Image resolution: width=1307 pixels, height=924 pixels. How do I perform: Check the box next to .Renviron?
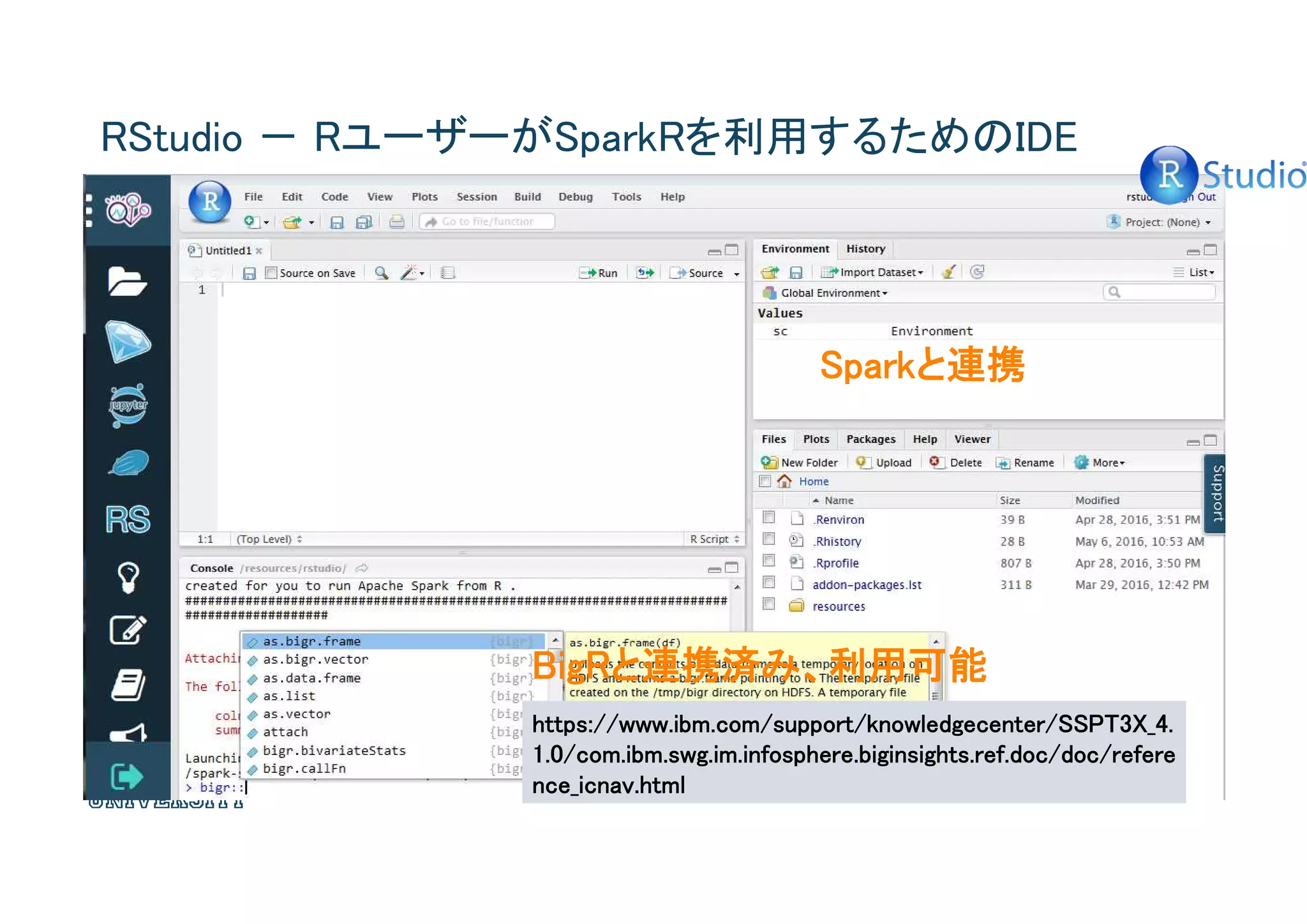pos(769,518)
